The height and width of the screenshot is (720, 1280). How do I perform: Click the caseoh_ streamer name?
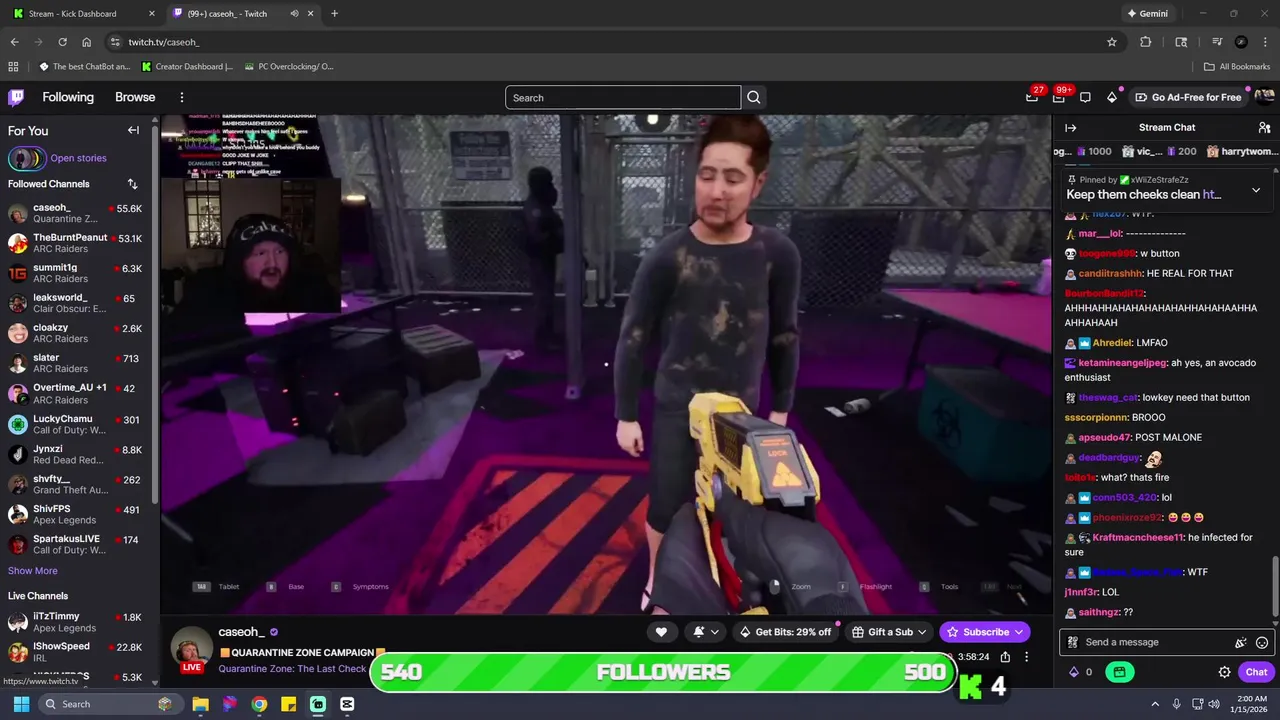tap(241, 632)
